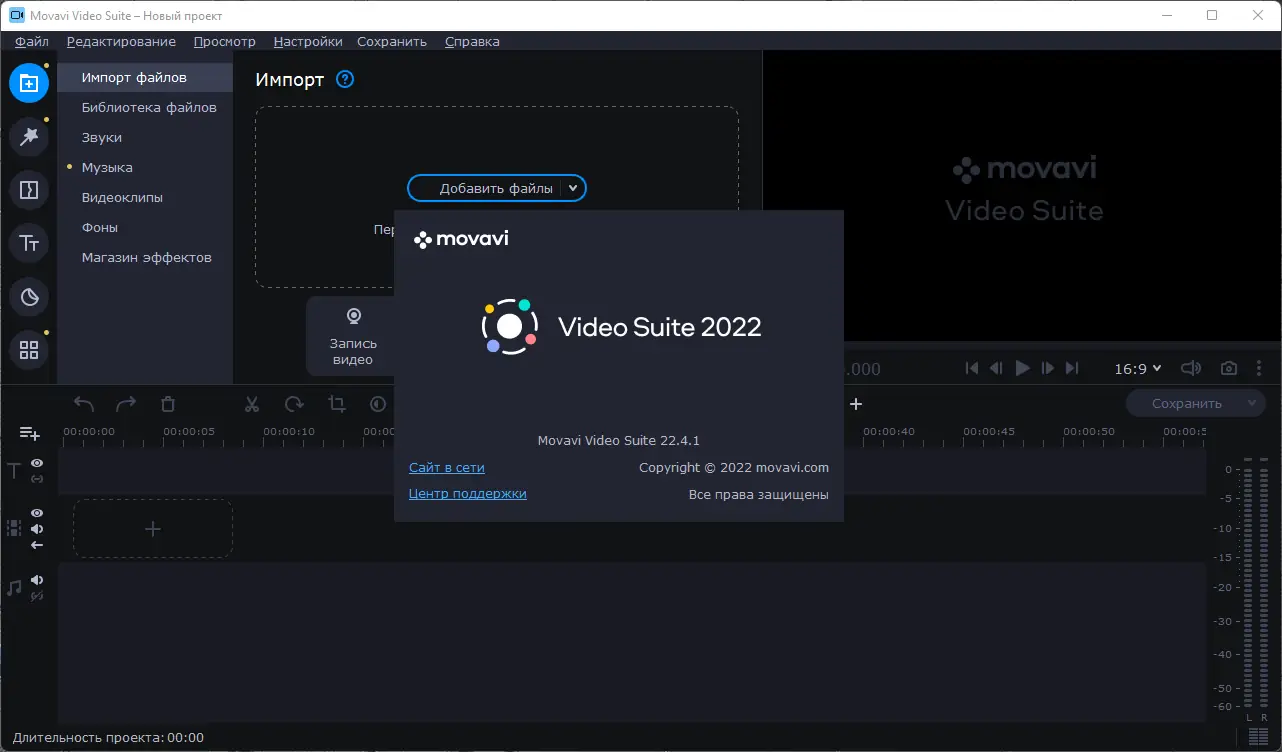Hide the video track with its eye icon
This screenshot has height=752, width=1282.
37,513
